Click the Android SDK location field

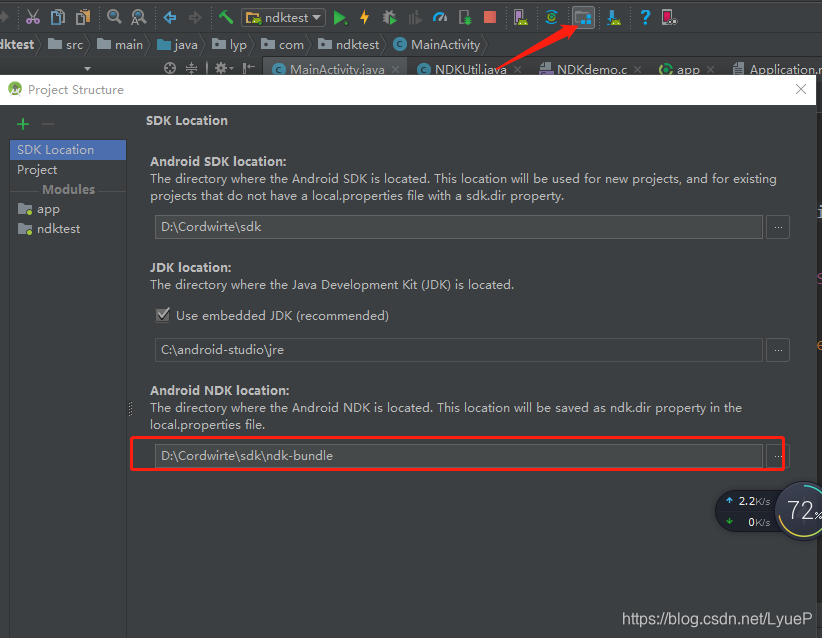(458, 227)
